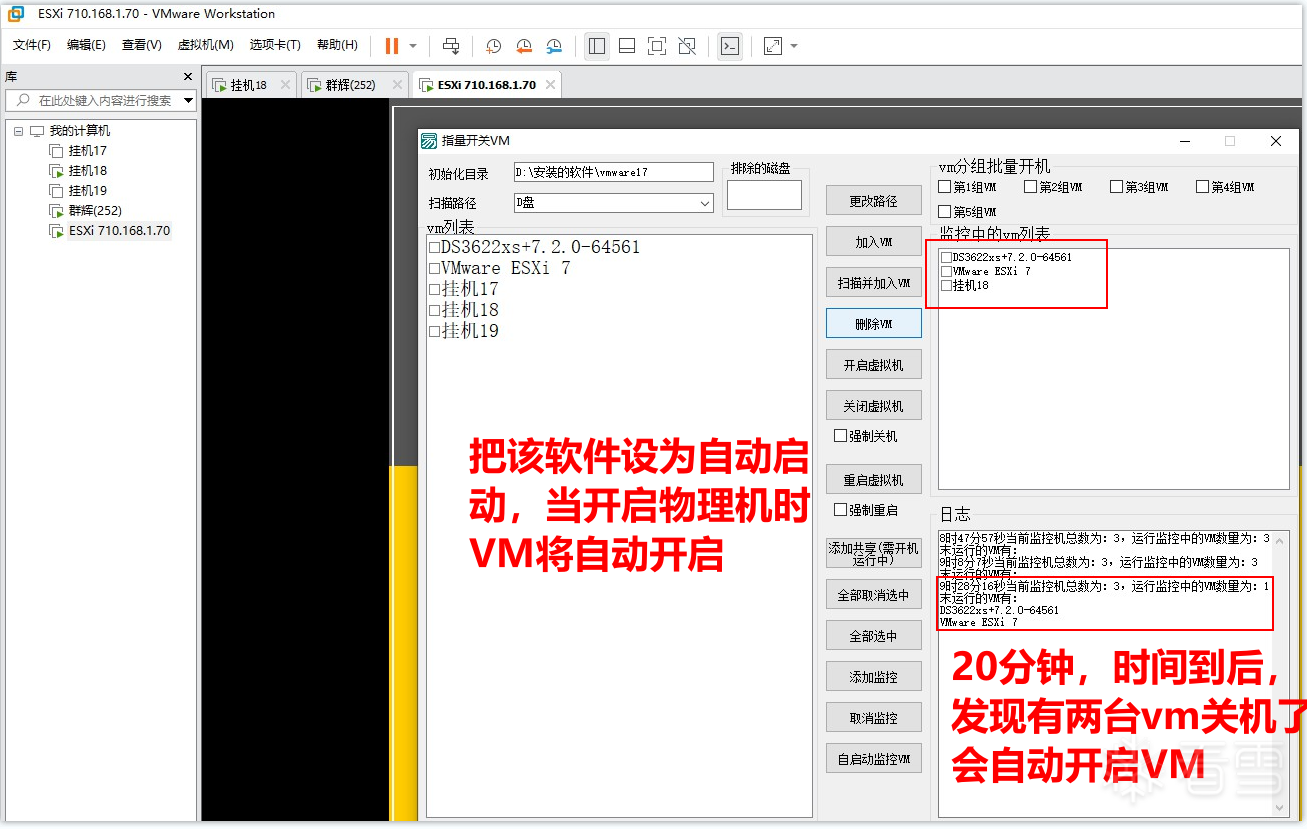Check the 第1组VM group checkbox
1307x829 pixels.
945,187
